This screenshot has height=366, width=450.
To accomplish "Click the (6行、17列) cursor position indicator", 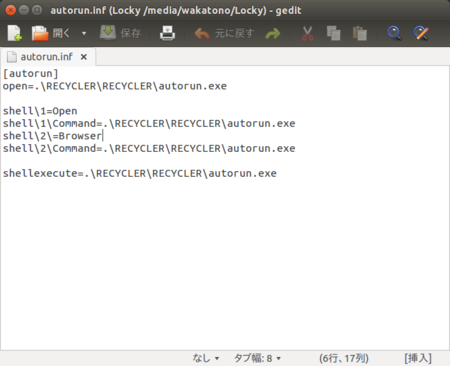I will (x=344, y=358).
